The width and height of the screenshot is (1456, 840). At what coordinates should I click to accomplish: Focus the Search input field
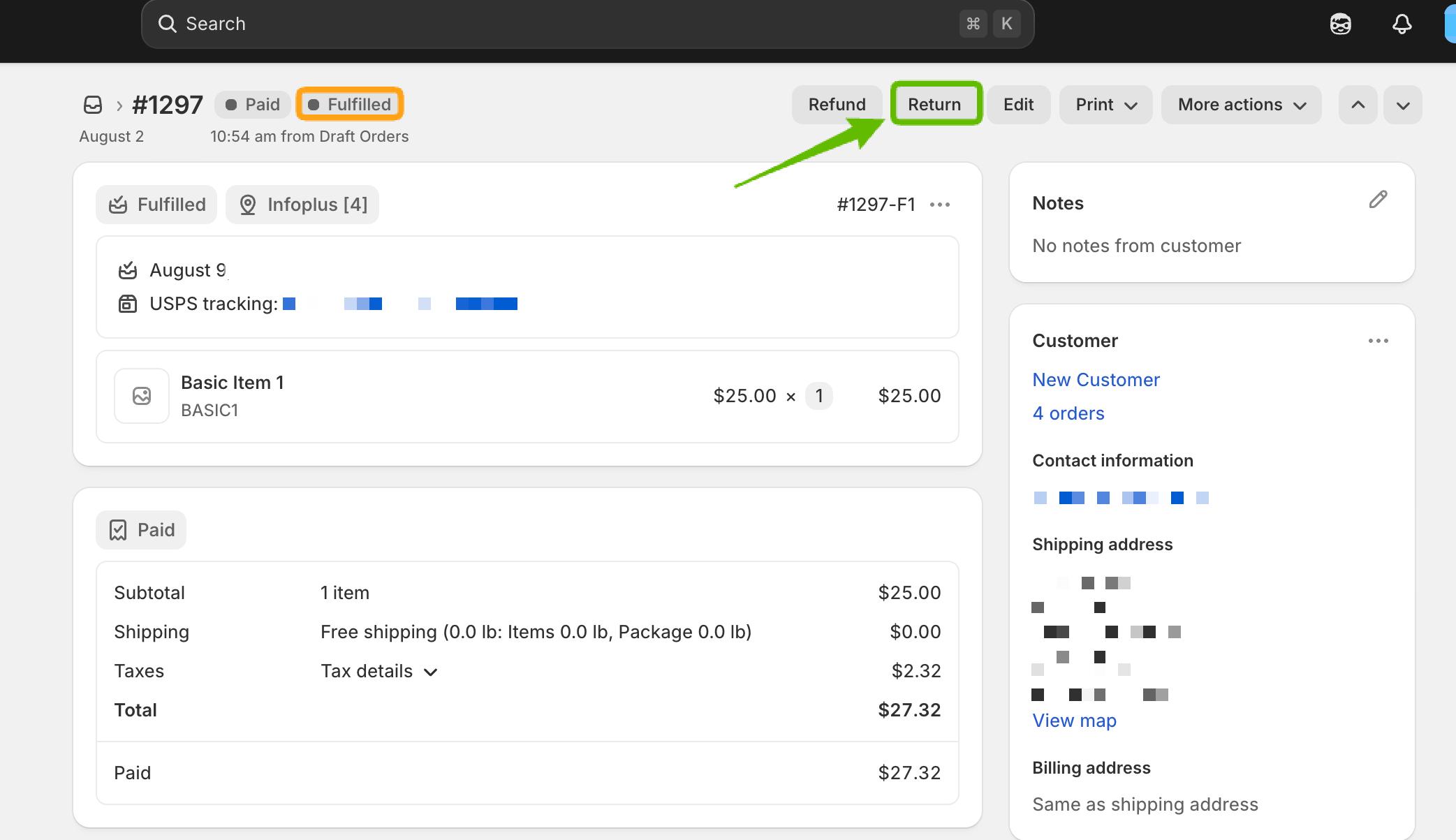tap(559, 24)
